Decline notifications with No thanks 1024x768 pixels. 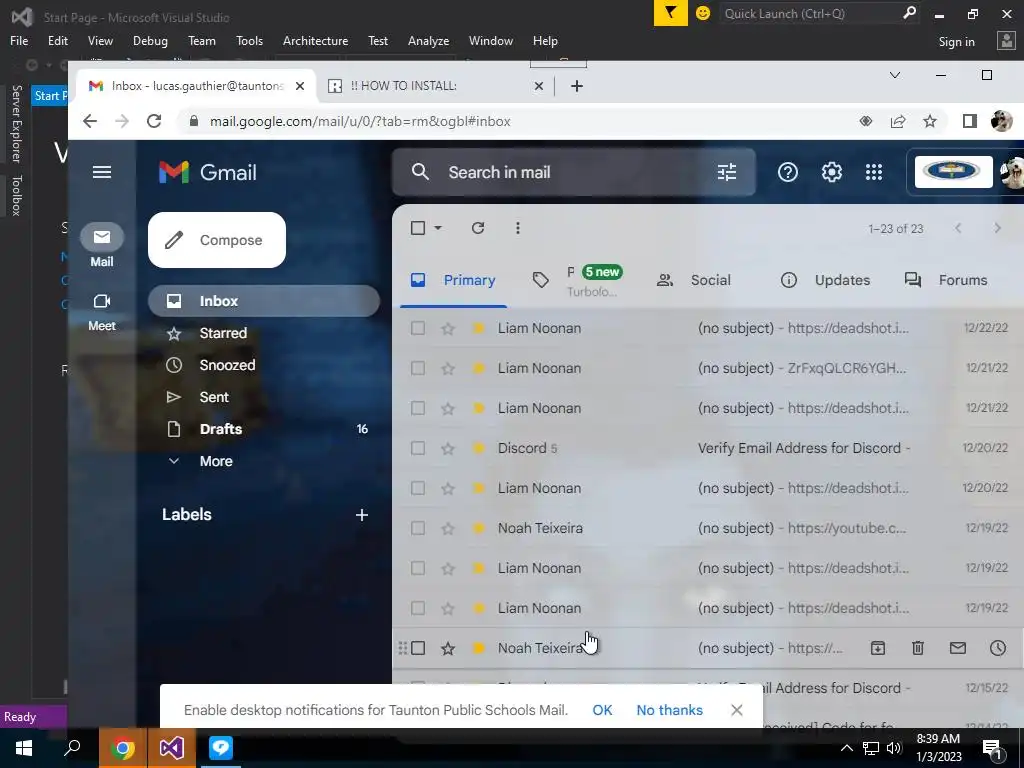[x=669, y=710]
